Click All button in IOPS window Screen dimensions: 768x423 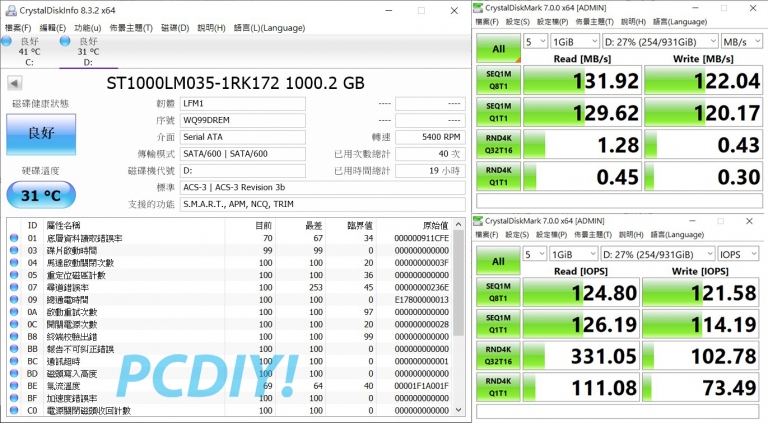[x=498, y=261]
